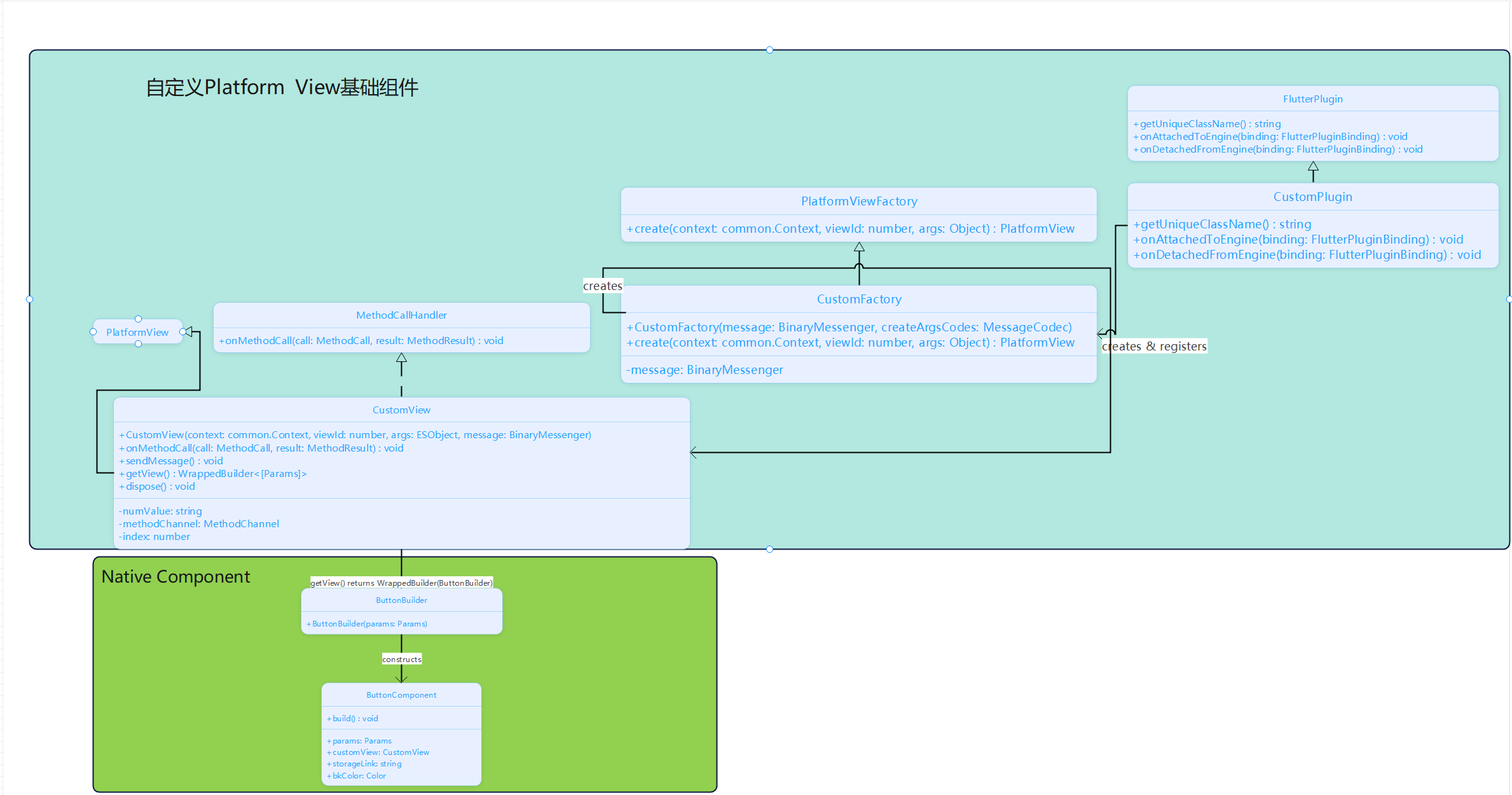Select the ButtonBuilder class box title
1512x795 pixels.
(401, 600)
